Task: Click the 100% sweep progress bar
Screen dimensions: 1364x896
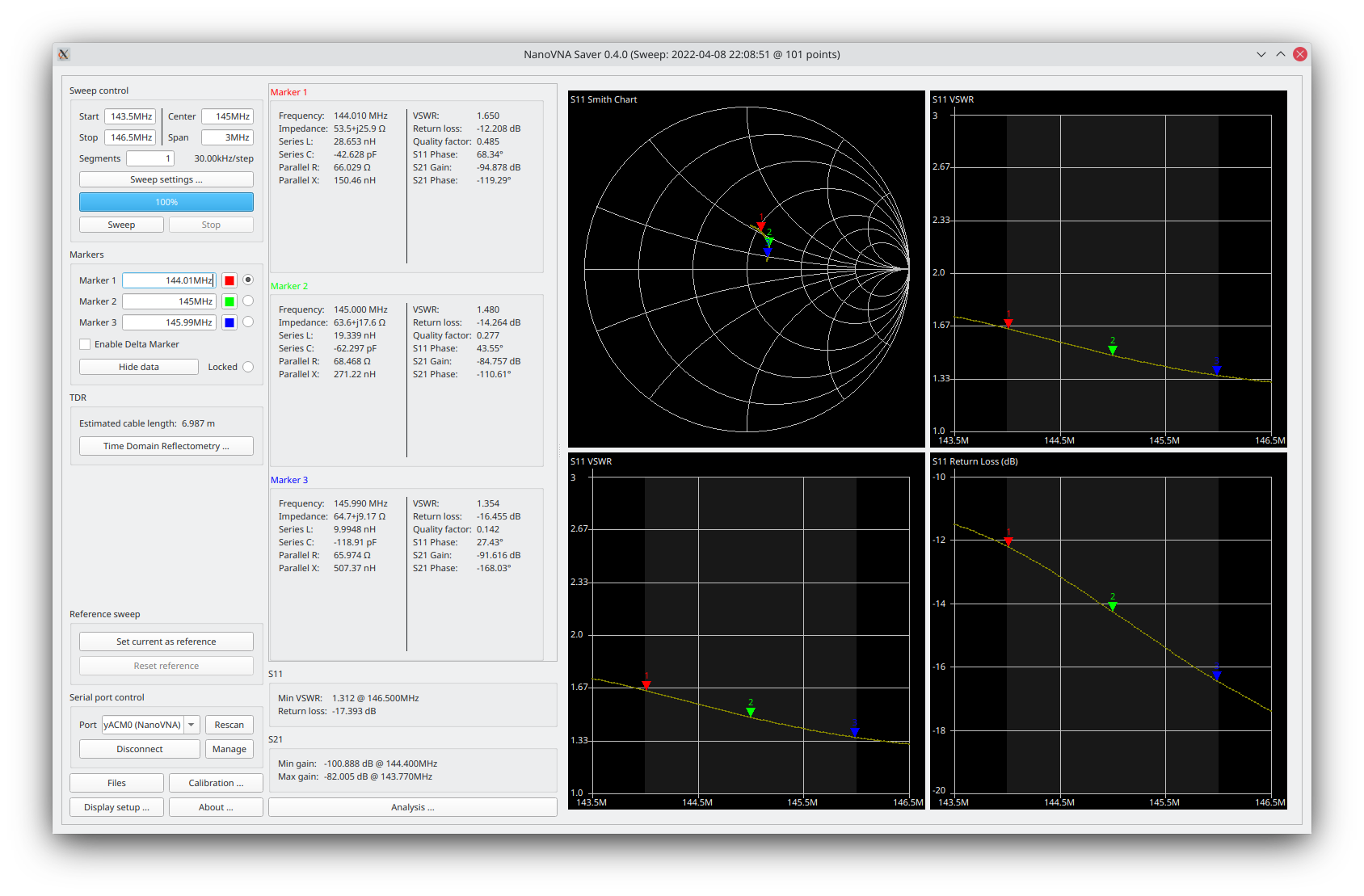Action: tap(166, 202)
